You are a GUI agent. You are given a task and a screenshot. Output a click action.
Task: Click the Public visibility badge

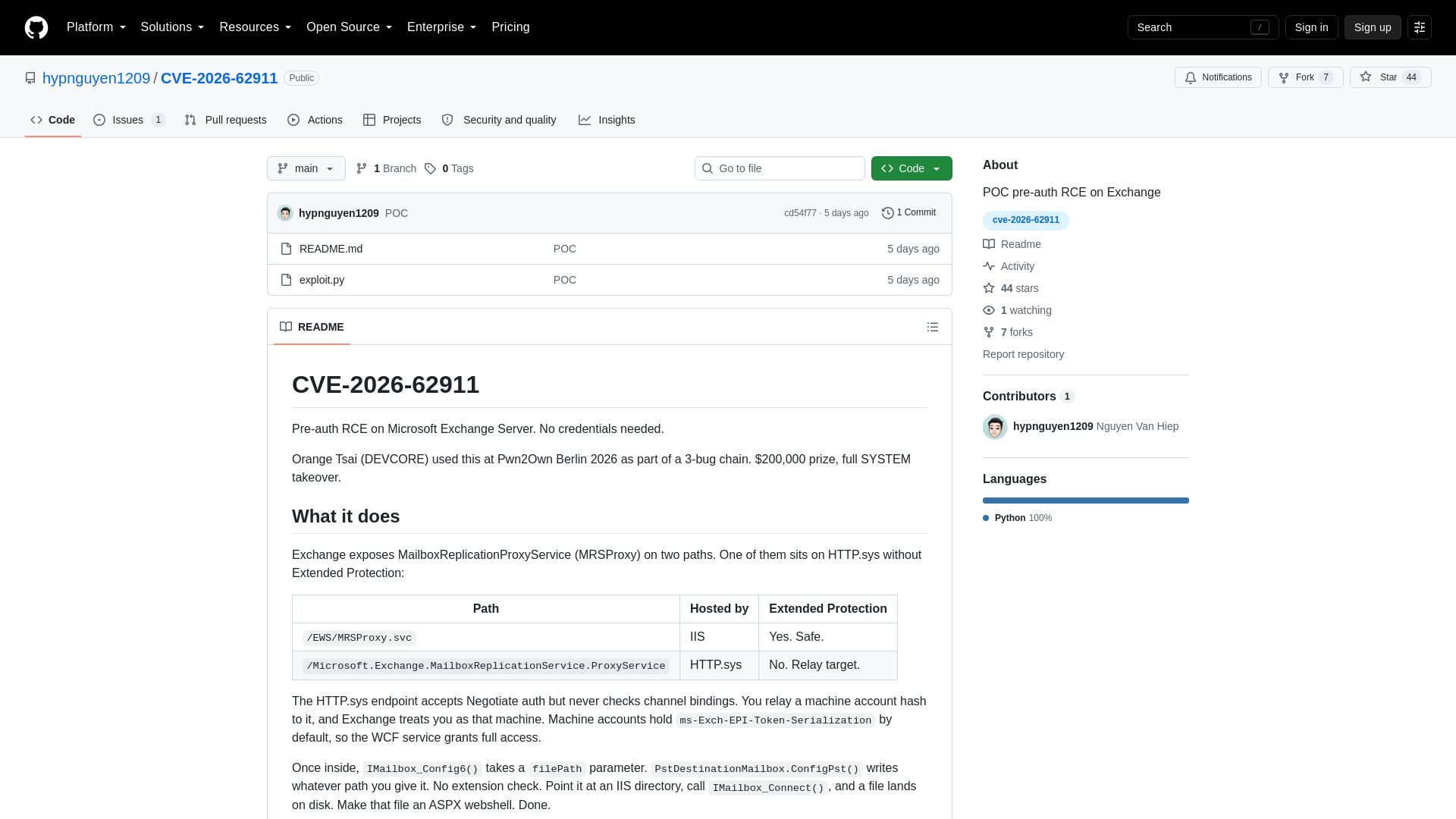click(301, 78)
